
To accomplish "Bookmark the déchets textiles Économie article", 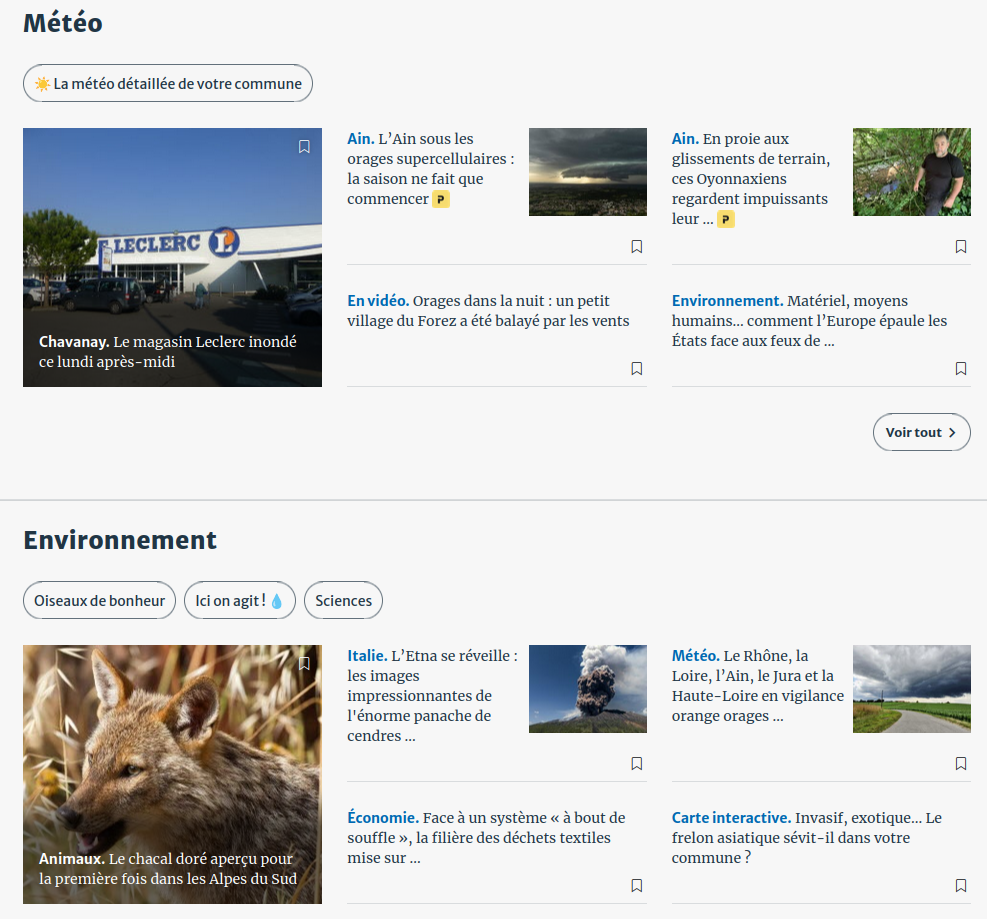I will click(x=636, y=886).
